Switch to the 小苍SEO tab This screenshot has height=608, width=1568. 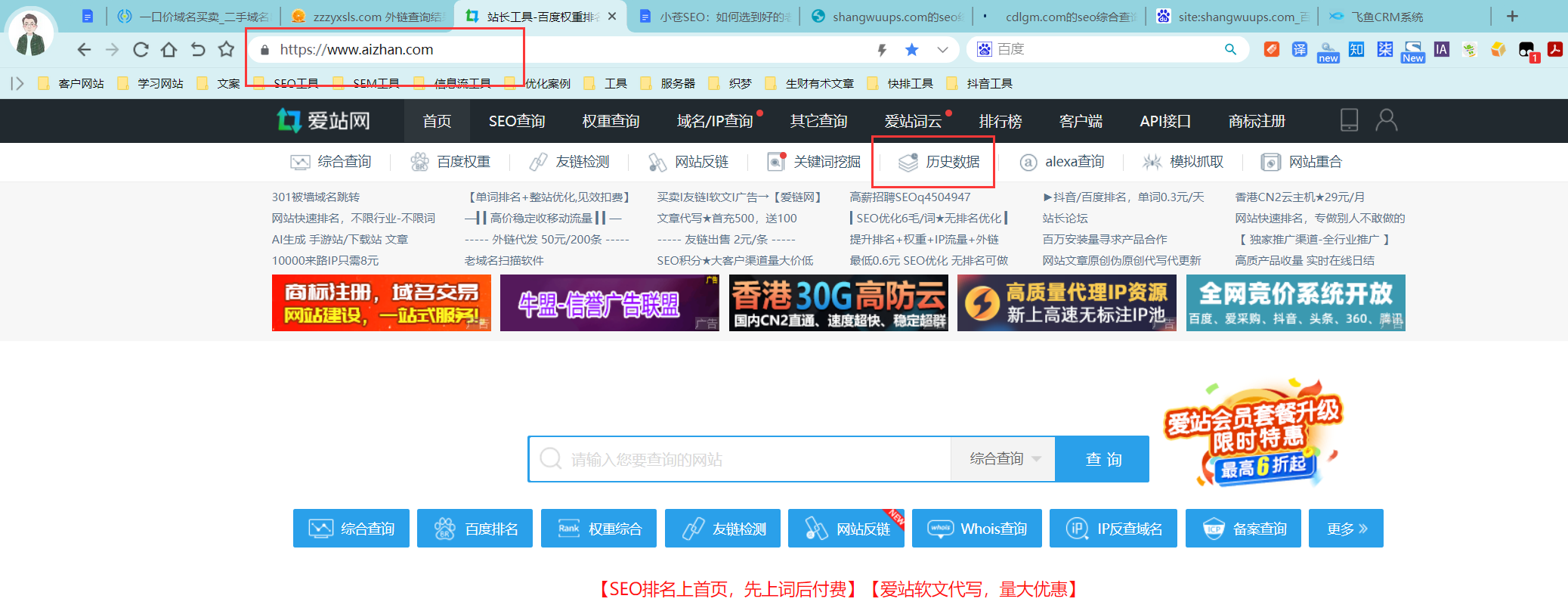click(x=713, y=17)
